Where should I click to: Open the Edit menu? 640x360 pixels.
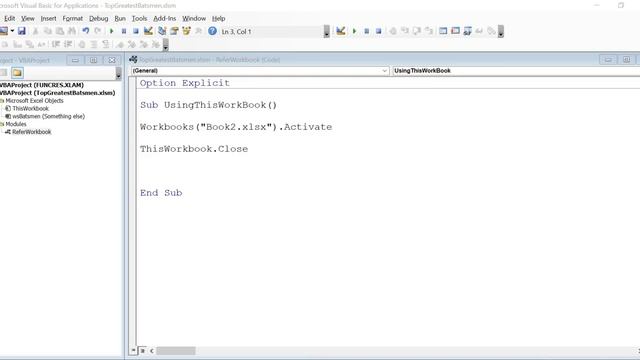[x=9, y=18]
